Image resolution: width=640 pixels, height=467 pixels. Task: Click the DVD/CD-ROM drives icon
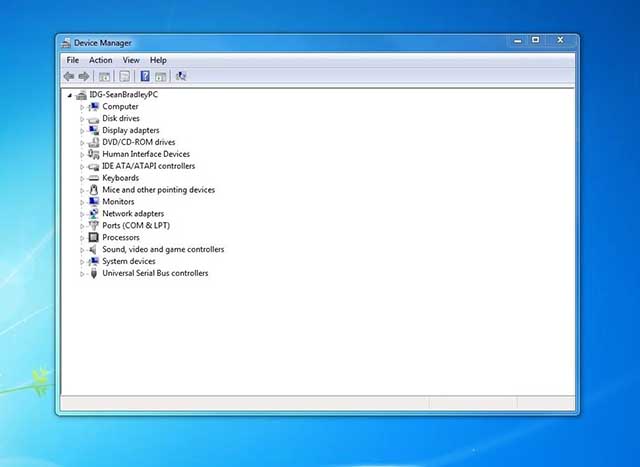click(93, 142)
